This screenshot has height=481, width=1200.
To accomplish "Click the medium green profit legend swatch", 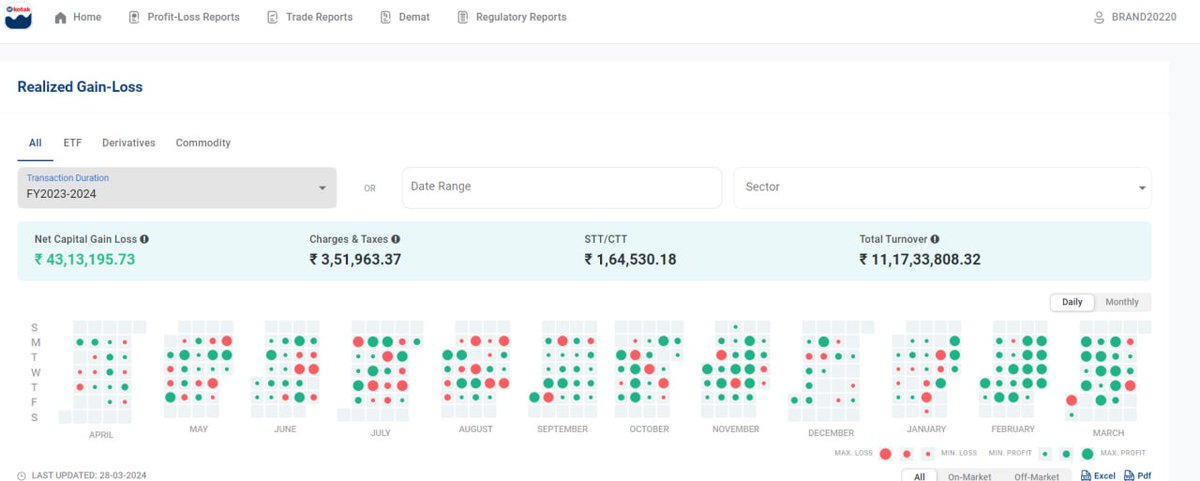I will click(x=1066, y=453).
